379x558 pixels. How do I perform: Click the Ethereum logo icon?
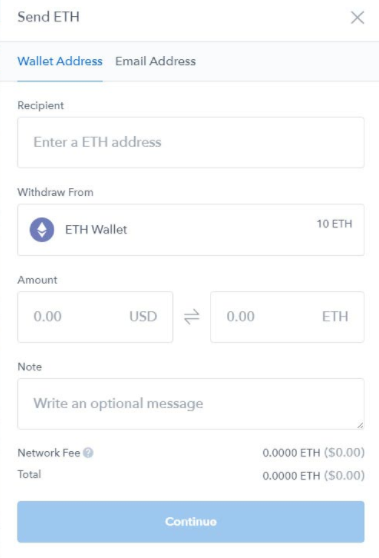(x=42, y=230)
